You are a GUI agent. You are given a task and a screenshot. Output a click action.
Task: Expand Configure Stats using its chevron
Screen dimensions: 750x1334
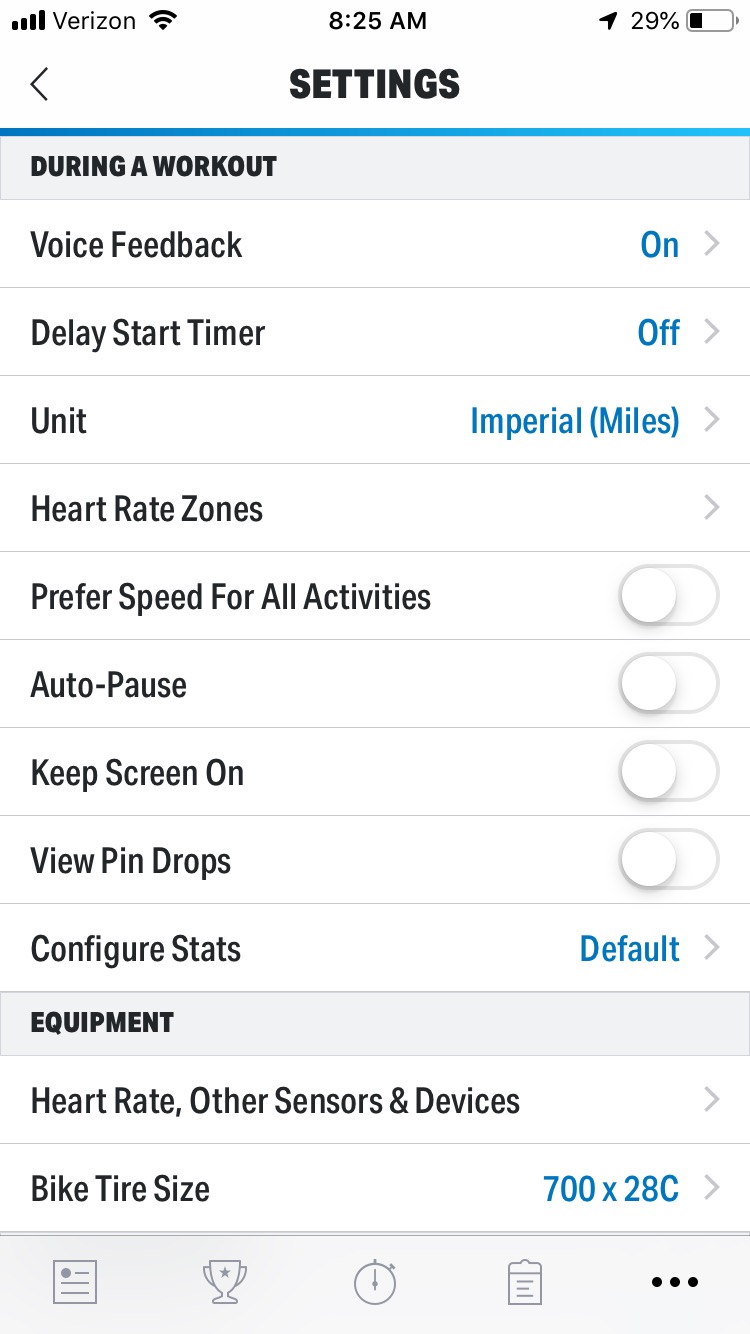[x=712, y=948]
